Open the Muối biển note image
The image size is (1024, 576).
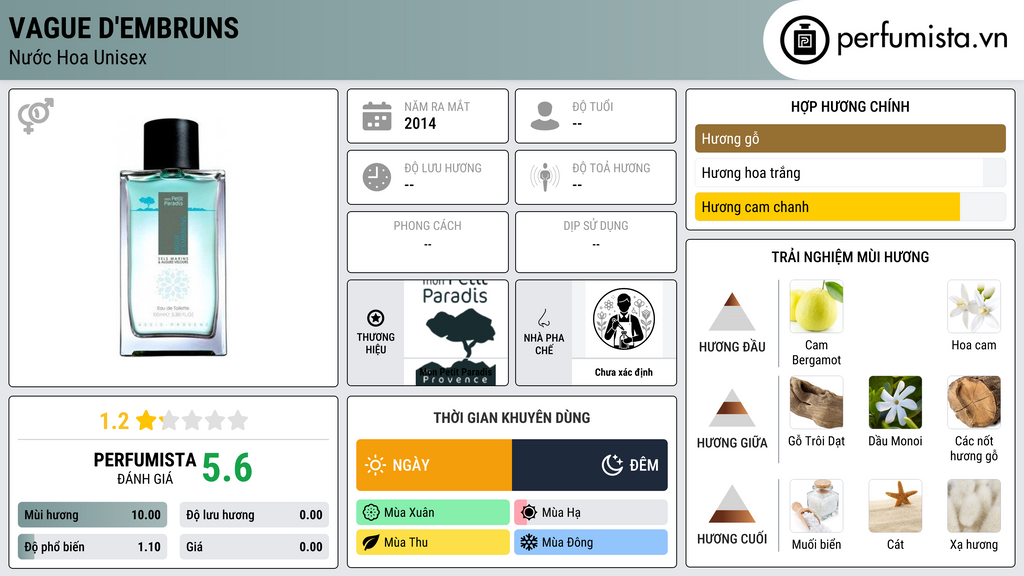816,506
